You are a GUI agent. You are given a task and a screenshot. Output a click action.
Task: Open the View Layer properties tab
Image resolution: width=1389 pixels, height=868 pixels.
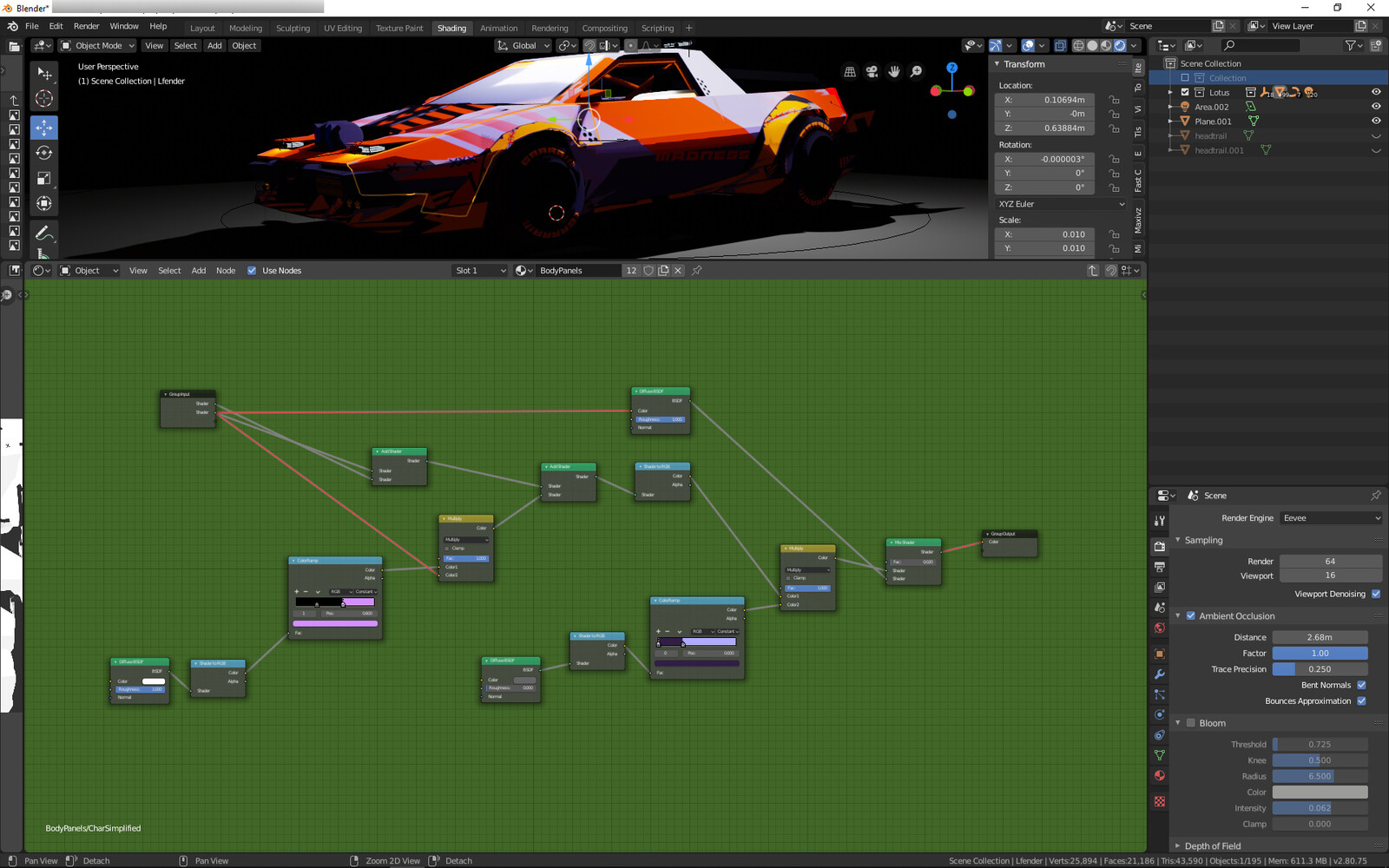pyautogui.click(x=1160, y=588)
